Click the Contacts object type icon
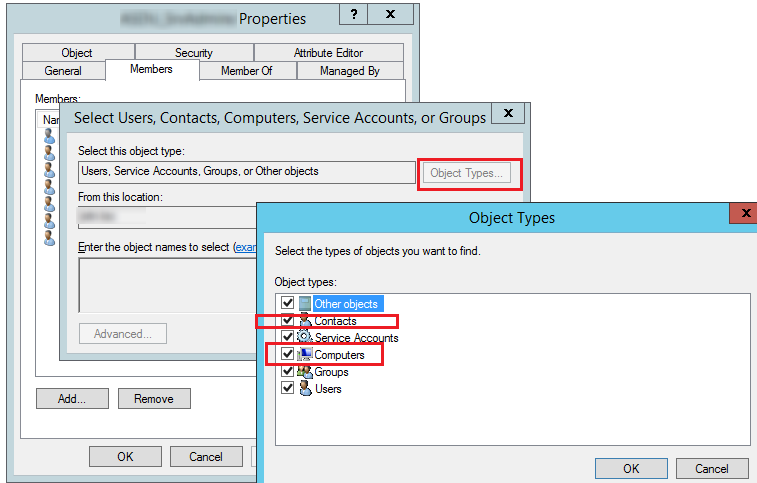This screenshot has height=483, width=757. (305, 321)
